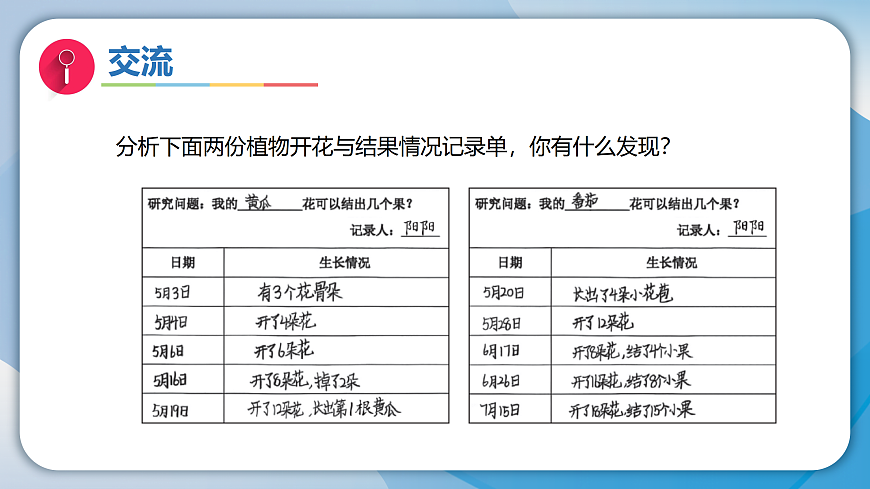The height and width of the screenshot is (489, 870).
Task: Click the 6月17日 row entry 结了4个小果
Action: [x=660, y=351]
